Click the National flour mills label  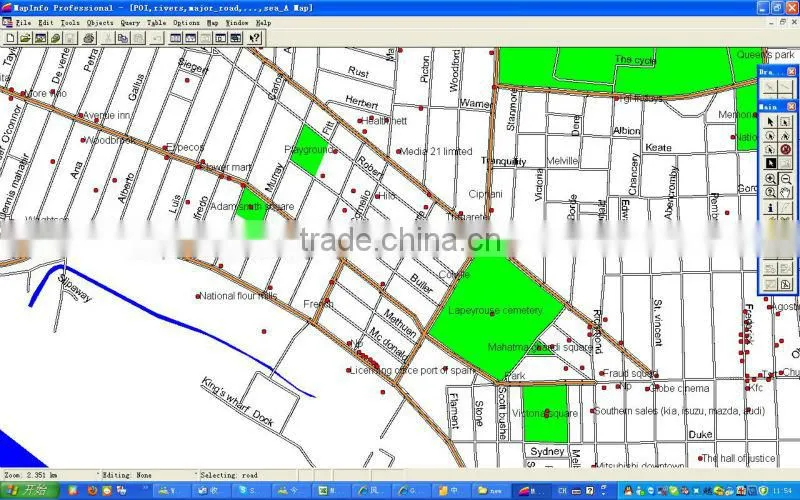[x=238, y=295]
